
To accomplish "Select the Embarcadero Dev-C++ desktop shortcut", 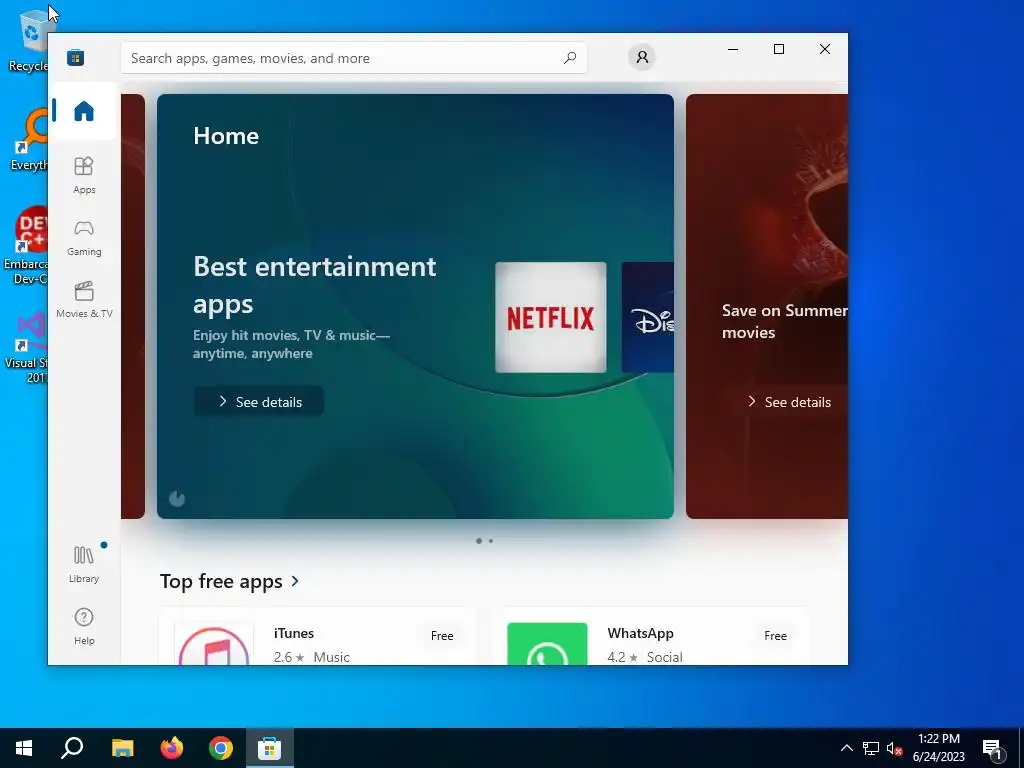I will point(26,246).
